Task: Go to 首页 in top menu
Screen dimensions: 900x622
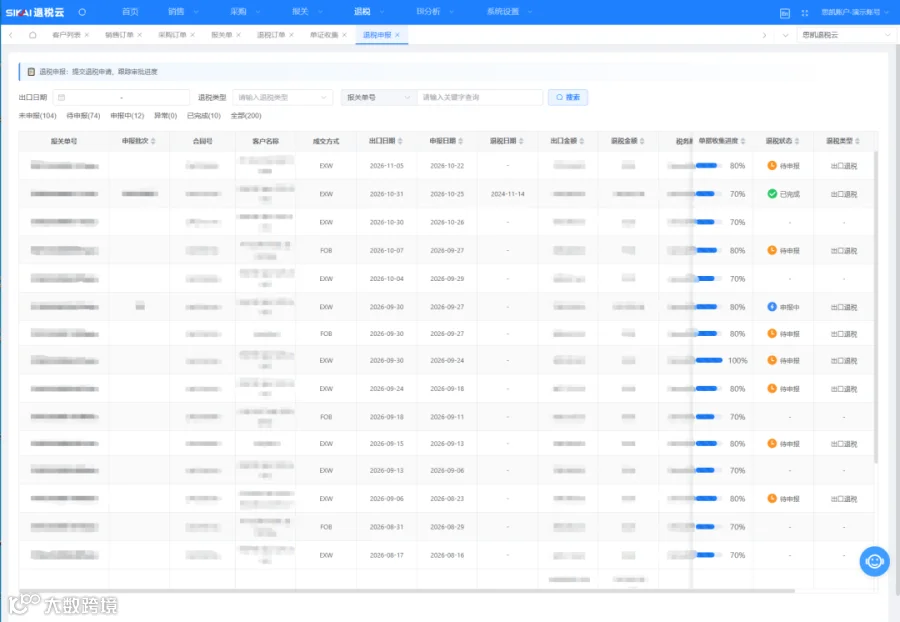Action: (130, 11)
